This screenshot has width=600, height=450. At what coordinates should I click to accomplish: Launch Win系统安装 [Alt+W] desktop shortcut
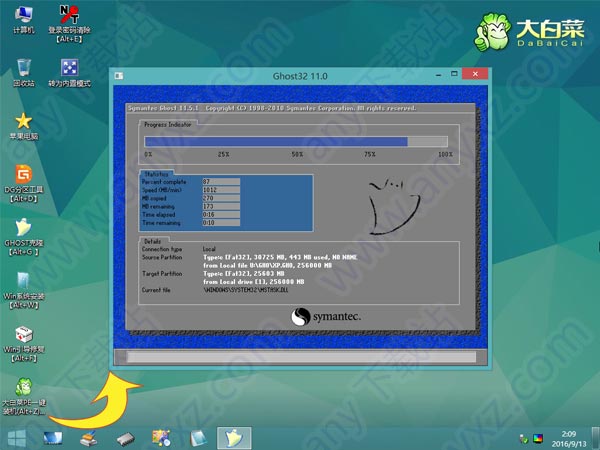coord(24,291)
